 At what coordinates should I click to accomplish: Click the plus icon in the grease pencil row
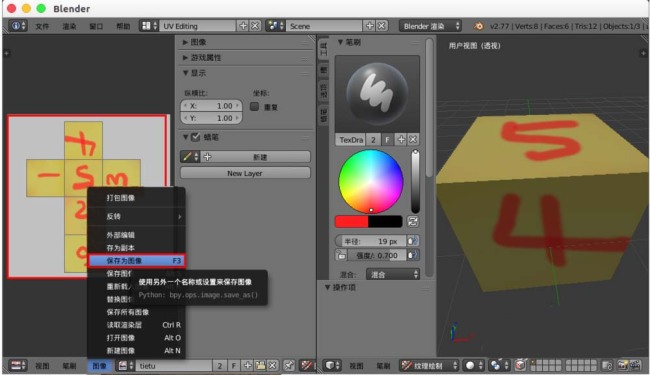(207, 157)
